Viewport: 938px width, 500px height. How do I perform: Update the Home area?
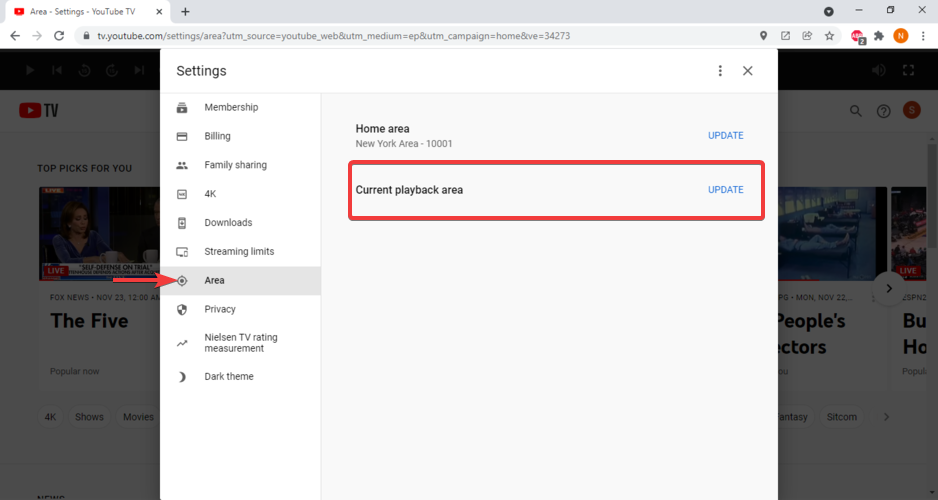pos(725,136)
